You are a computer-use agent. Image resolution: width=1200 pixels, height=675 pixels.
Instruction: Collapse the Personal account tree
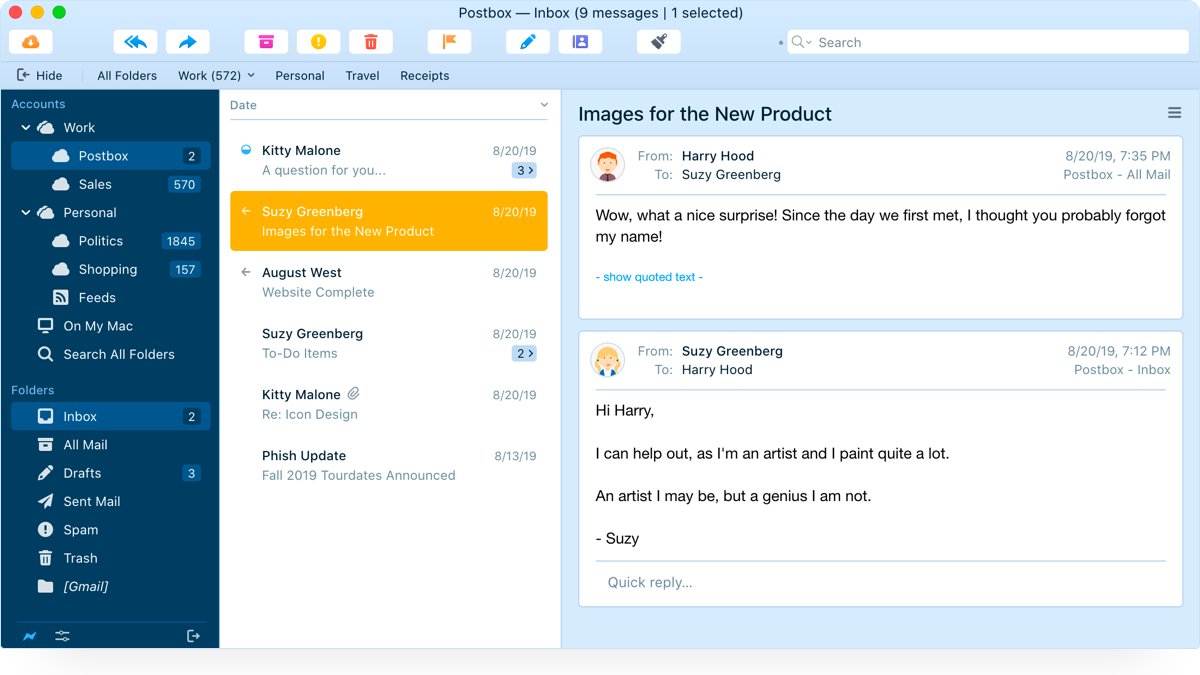click(x=26, y=213)
